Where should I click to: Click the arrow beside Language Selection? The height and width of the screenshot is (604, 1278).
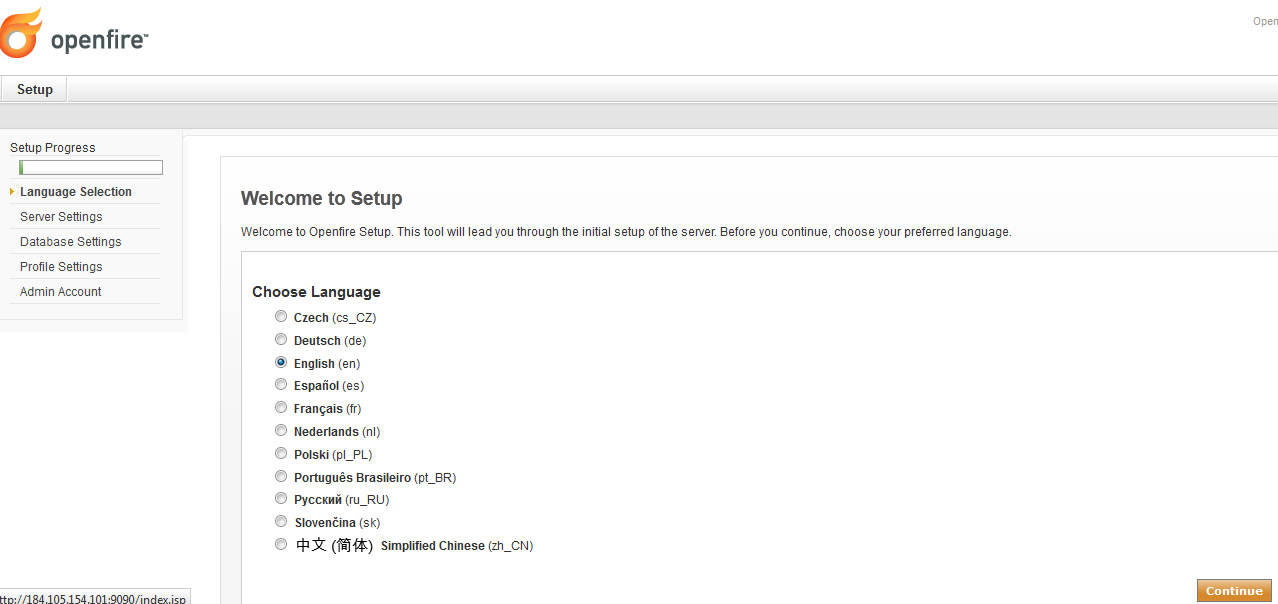tap(12, 192)
